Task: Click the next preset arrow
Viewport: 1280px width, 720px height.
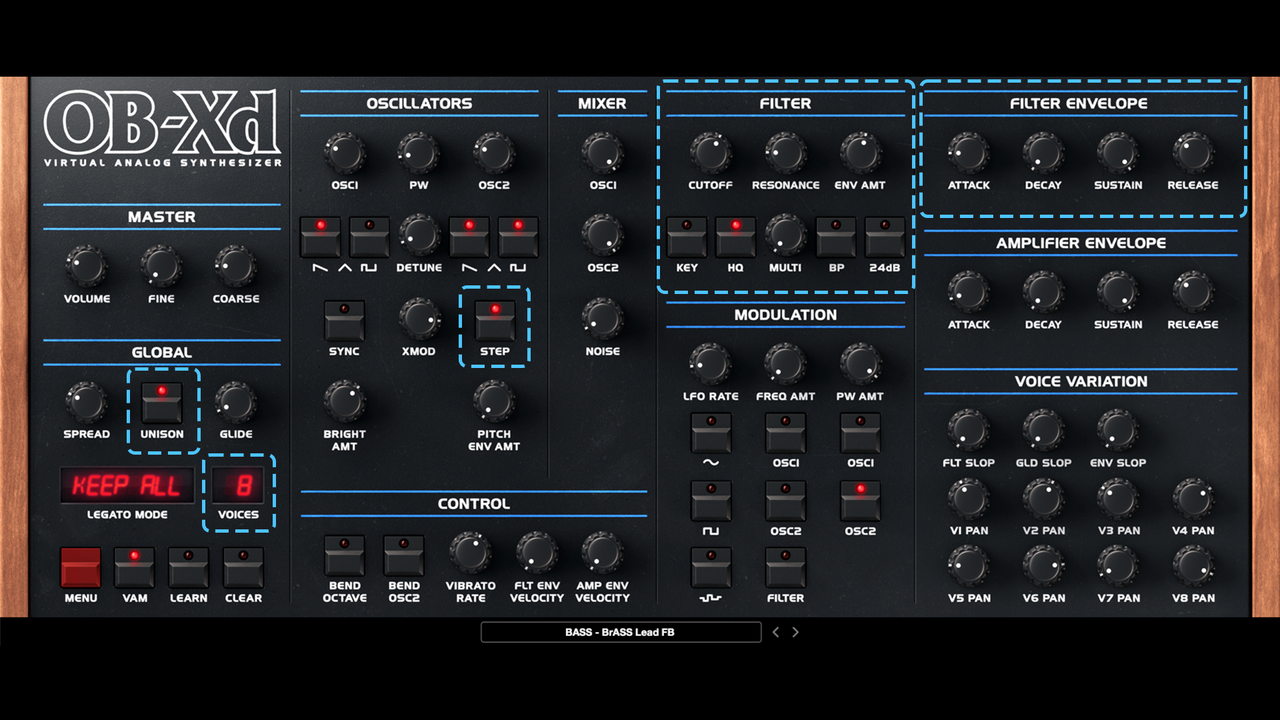Action: tap(795, 631)
